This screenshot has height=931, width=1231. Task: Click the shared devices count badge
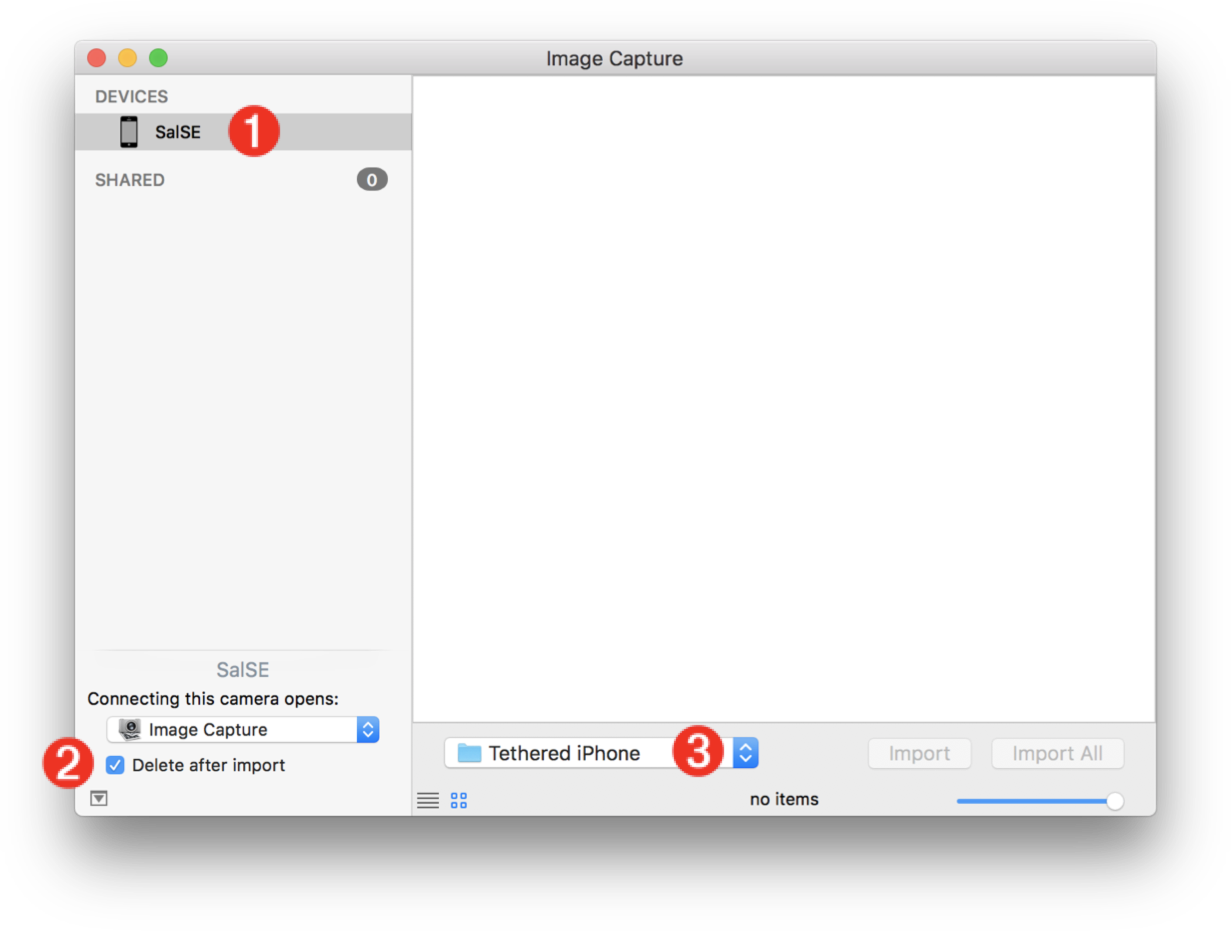click(372, 180)
